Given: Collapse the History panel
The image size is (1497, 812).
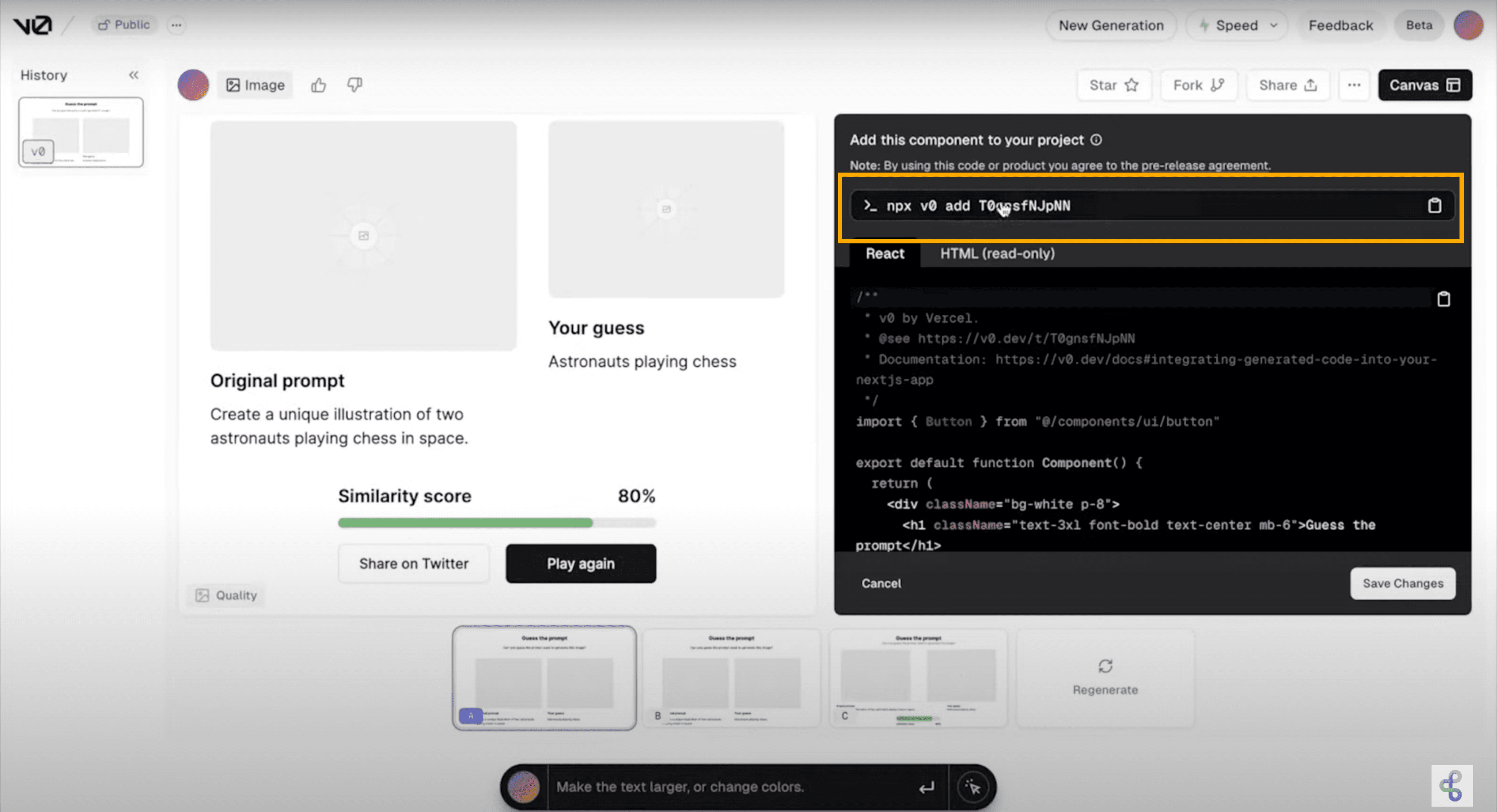Looking at the screenshot, I should click(134, 75).
